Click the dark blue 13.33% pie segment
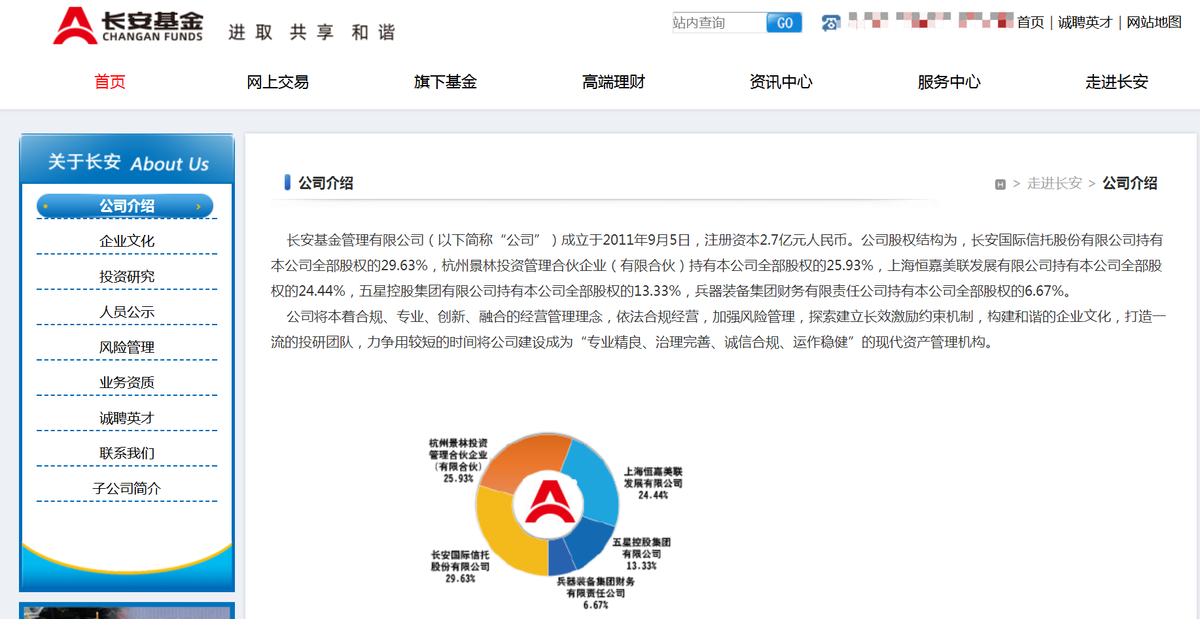The width and height of the screenshot is (1200, 619). (590, 541)
